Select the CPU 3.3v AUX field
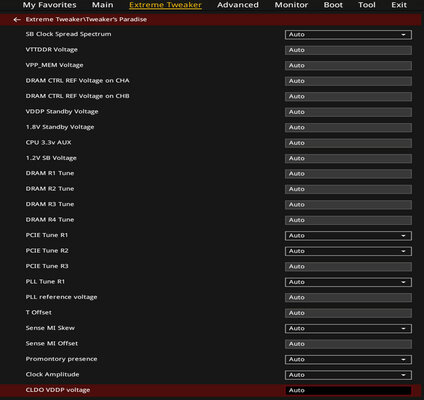This screenshot has height=400, width=424. (x=348, y=143)
